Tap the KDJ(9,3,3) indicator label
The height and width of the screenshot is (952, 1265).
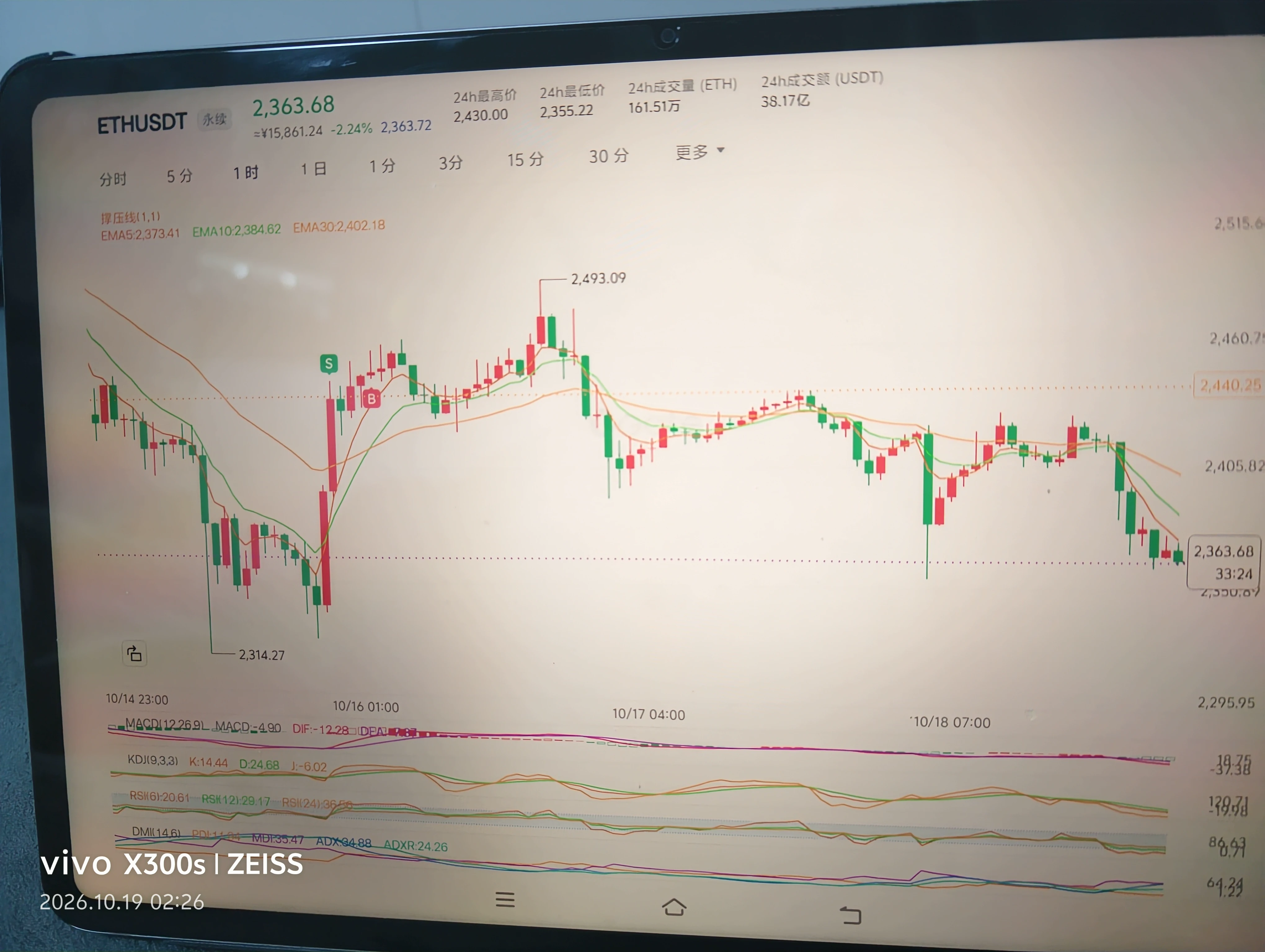pos(153,760)
